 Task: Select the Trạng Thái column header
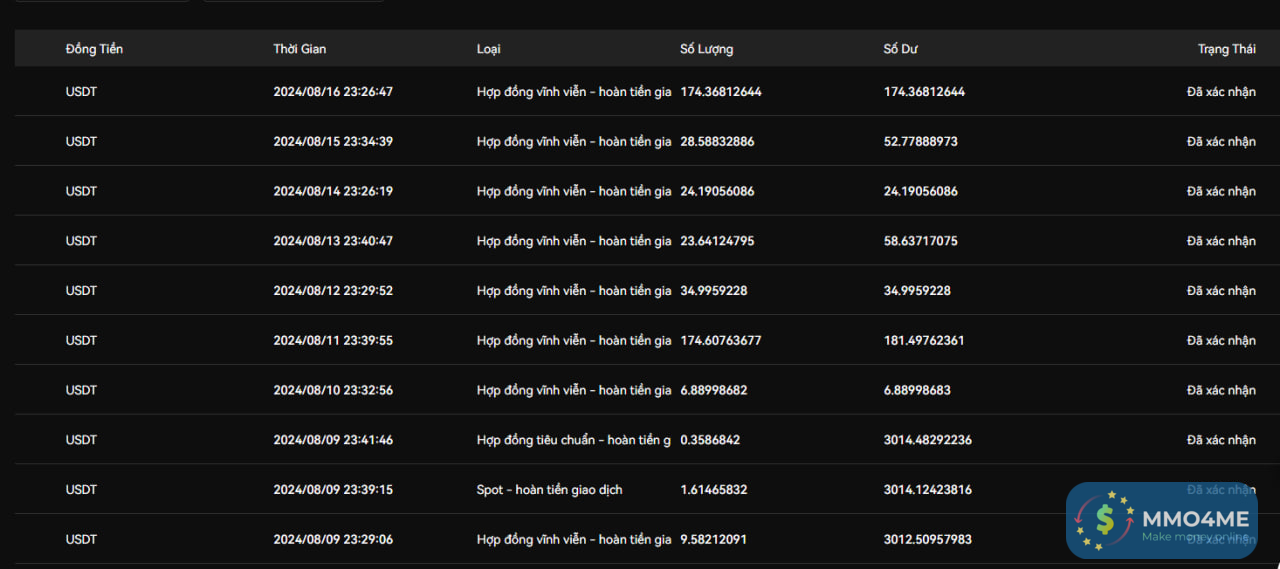coord(1227,49)
